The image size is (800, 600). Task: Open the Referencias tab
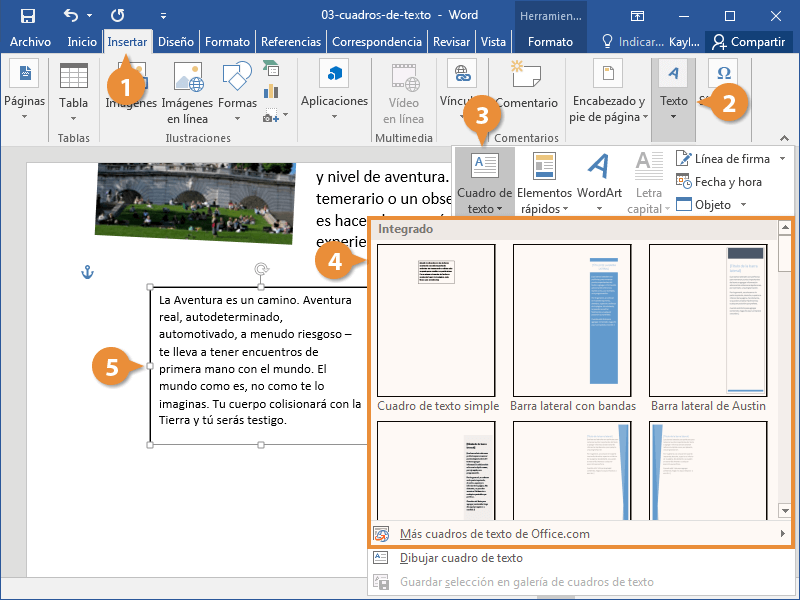tap(291, 42)
